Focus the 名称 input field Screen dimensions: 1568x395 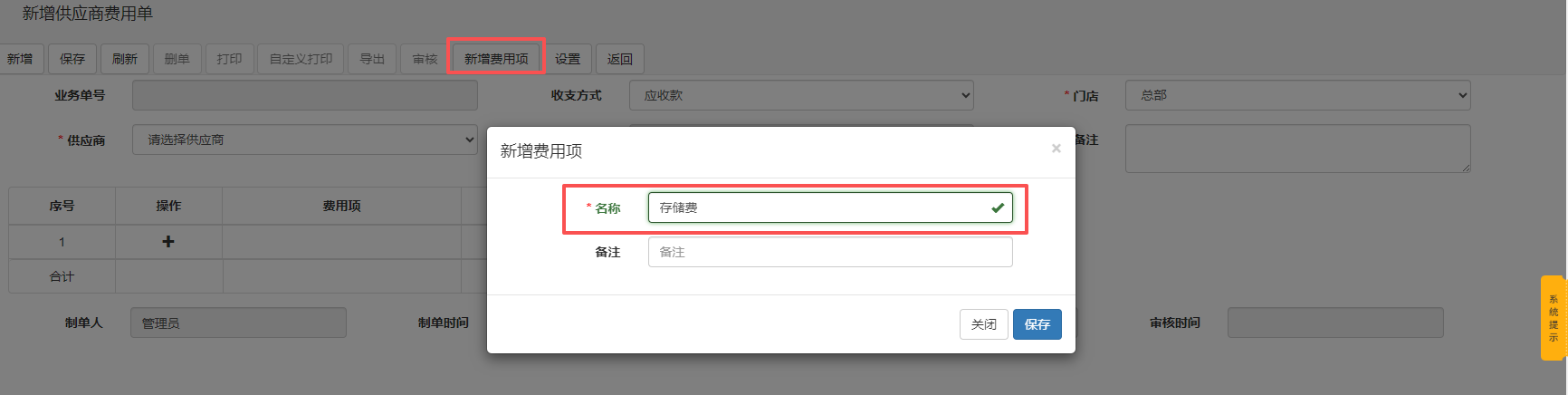coord(819,207)
